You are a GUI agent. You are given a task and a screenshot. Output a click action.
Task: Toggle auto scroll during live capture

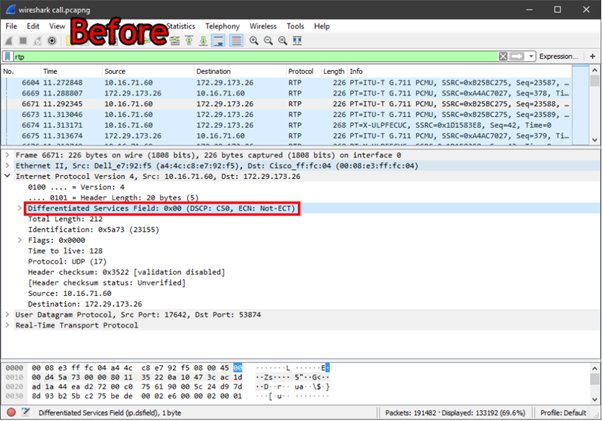click(x=218, y=41)
